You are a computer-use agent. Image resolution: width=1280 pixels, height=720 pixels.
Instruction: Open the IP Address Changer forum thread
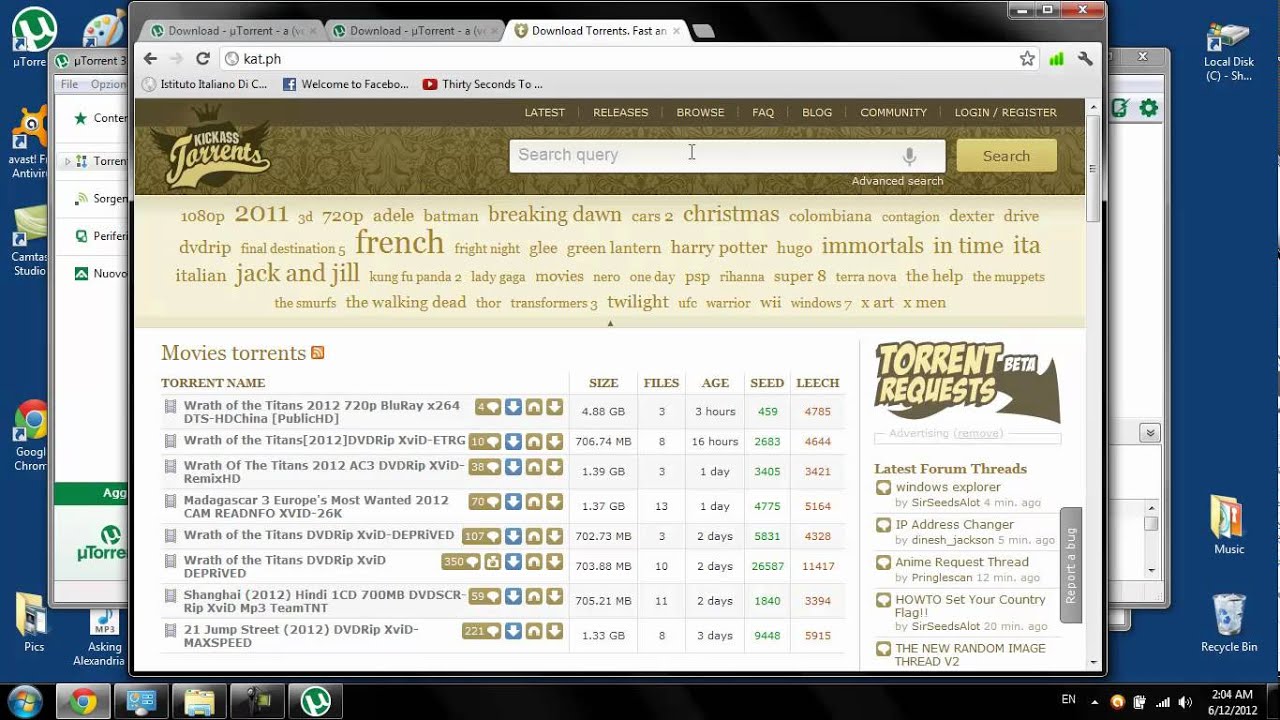954,524
